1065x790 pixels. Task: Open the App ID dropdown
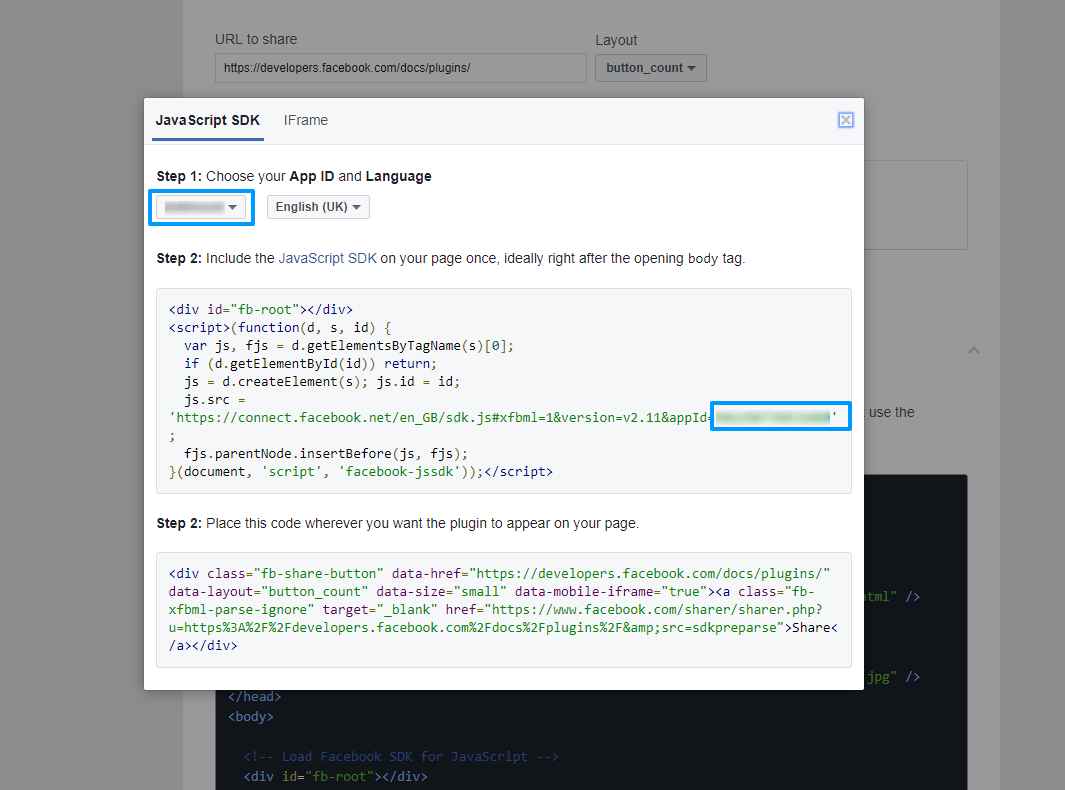point(201,207)
